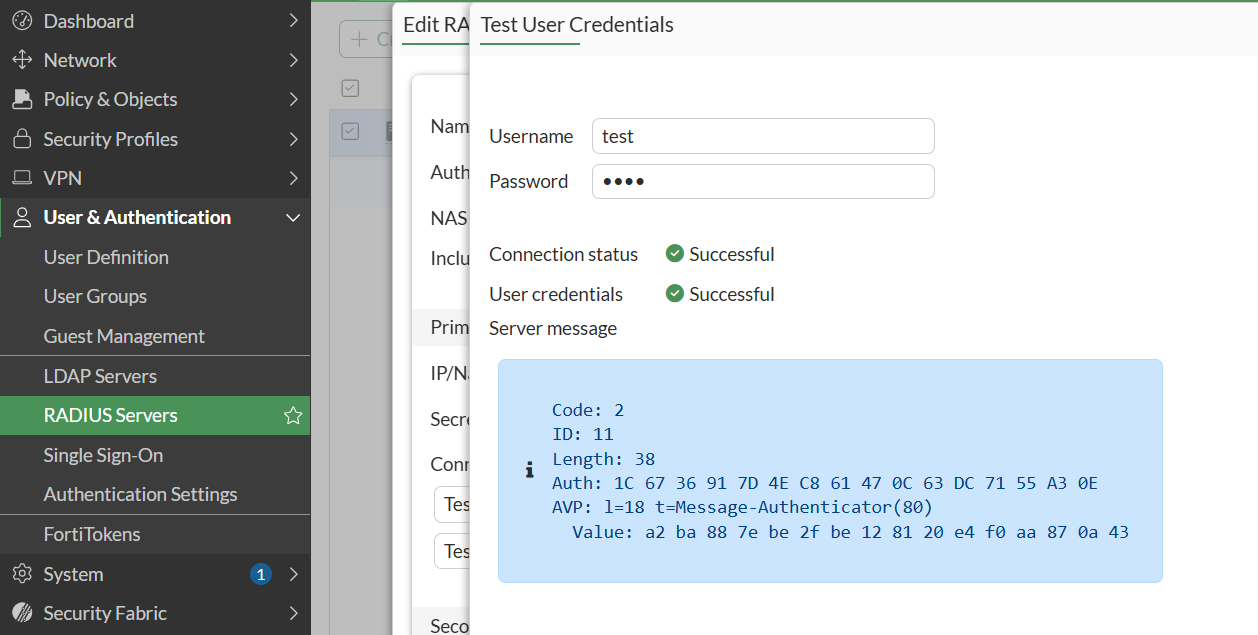Expand the Network menu chevron
1258x635 pixels.
(x=293, y=60)
